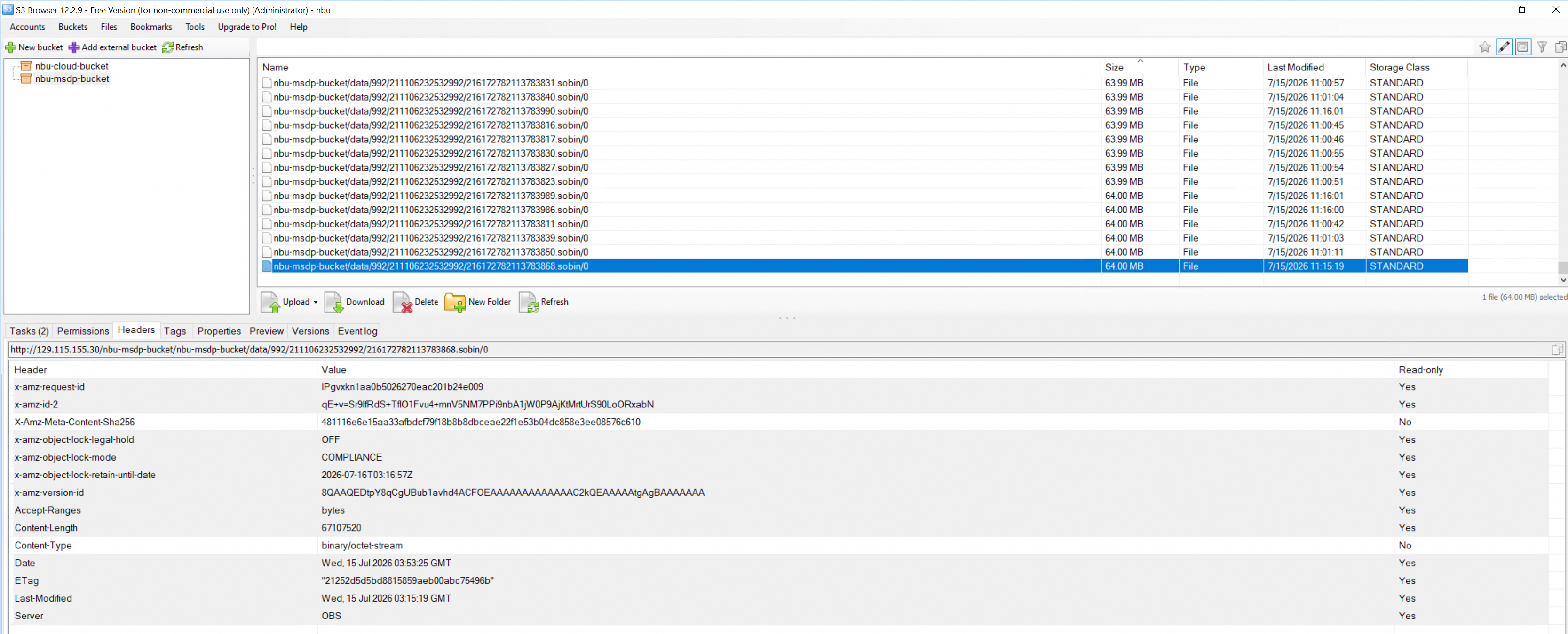The height and width of the screenshot is (634, 1568).
Task: Click the file icon of row ending 783827.sobin/0
Action: point(267,167)
